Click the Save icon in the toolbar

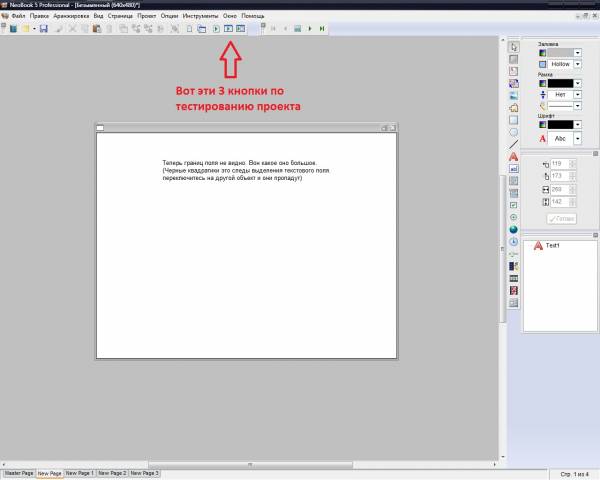point(46,29)
